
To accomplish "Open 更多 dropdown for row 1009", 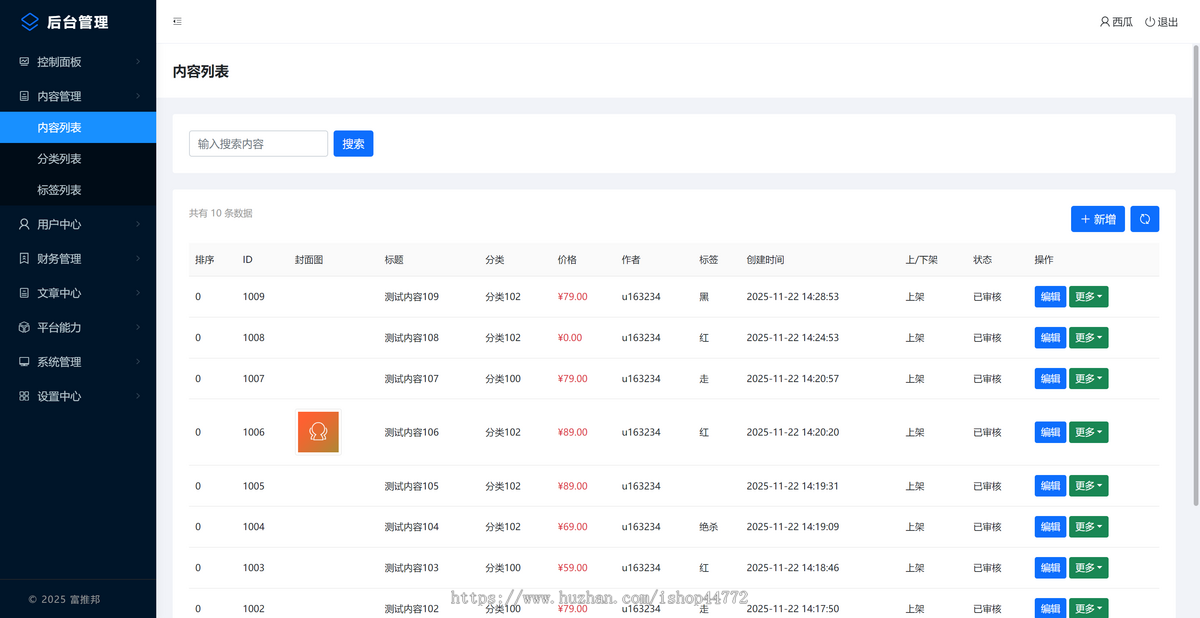I will pos(1089,297).
